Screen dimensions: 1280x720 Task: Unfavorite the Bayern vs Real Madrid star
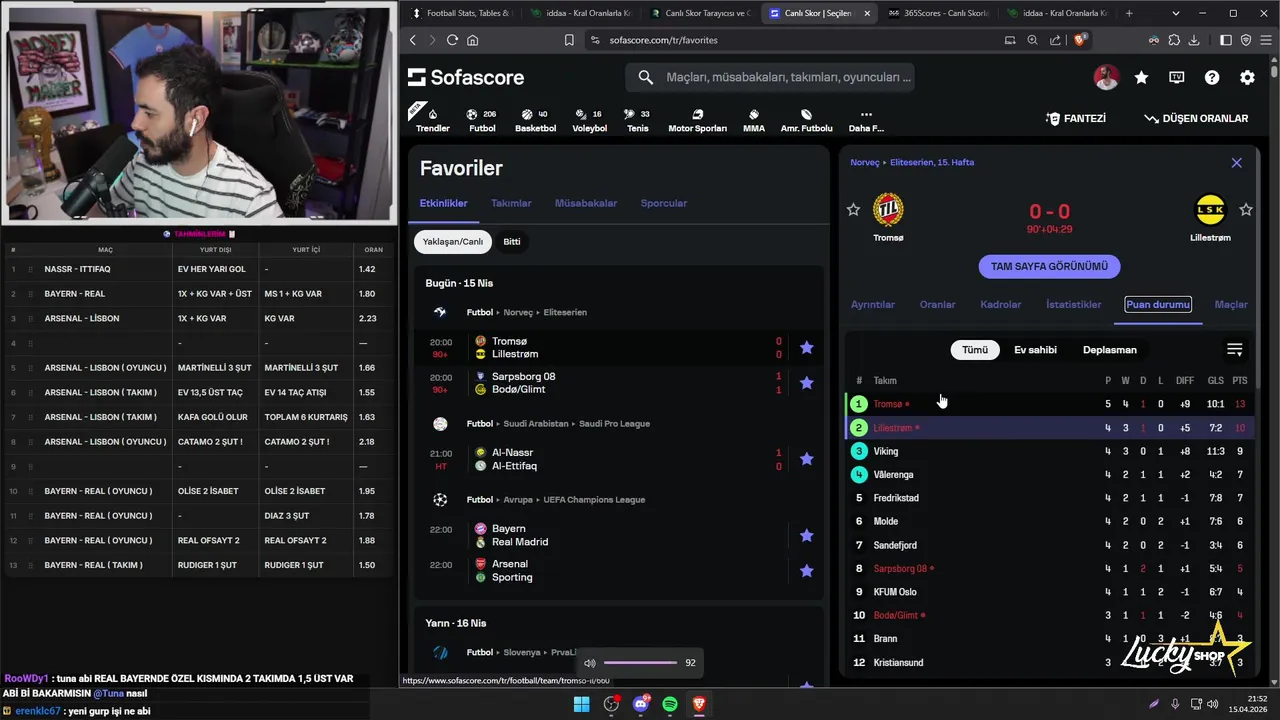(x=807, y=535)
